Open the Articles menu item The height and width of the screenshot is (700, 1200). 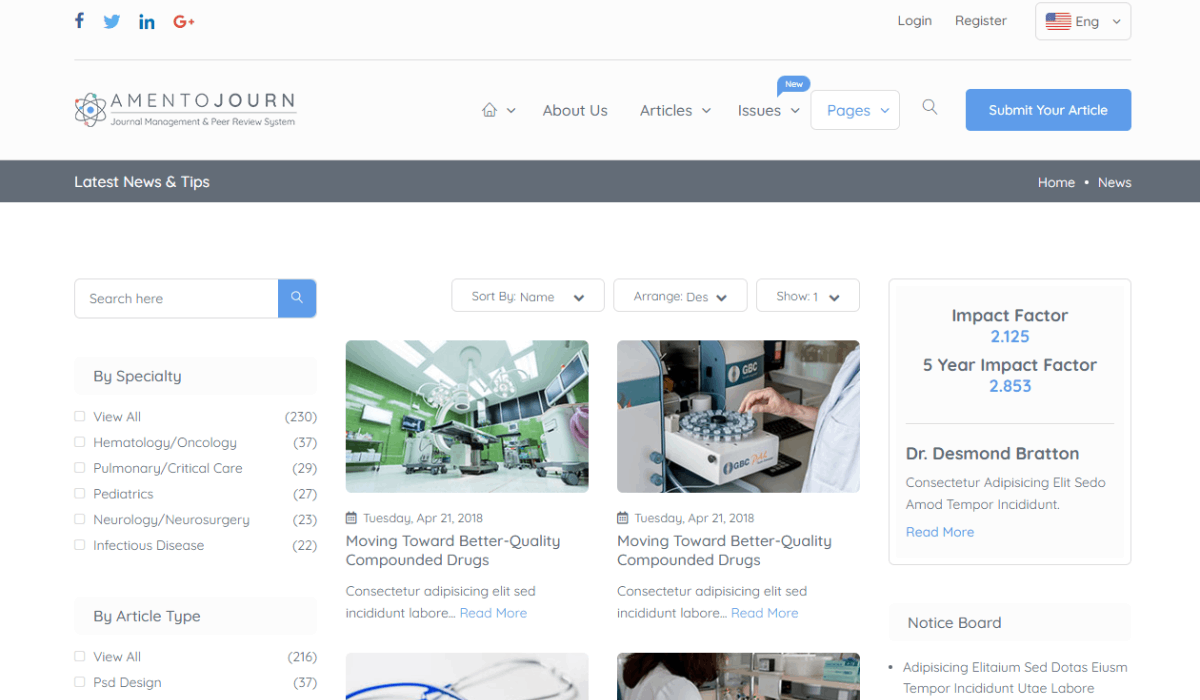[x=666, y=110]
